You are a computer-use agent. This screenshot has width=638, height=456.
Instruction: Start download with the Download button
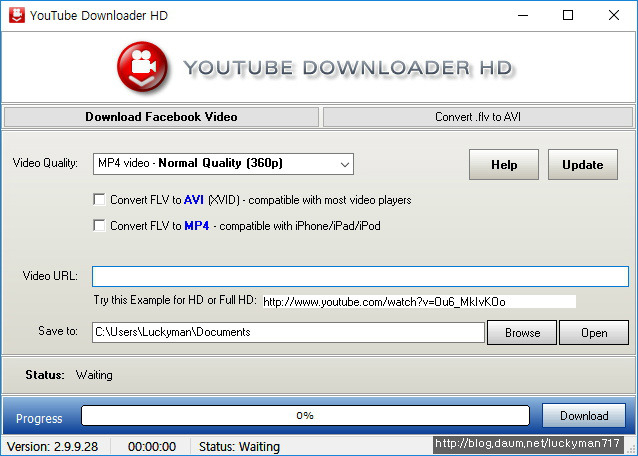coord(584,415)
